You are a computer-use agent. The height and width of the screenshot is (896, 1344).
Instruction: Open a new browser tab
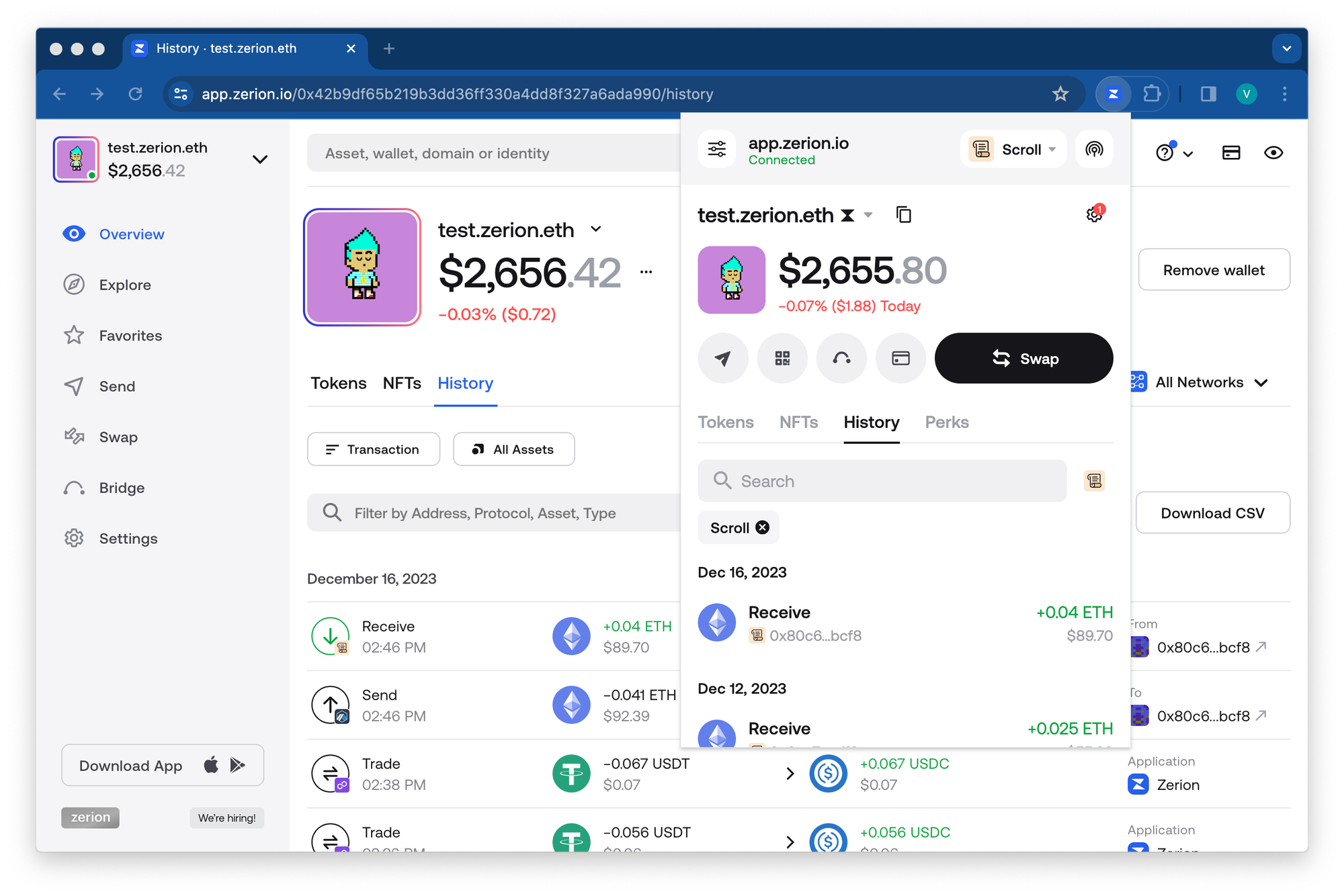pyautogui.click(x=388, y=48)
